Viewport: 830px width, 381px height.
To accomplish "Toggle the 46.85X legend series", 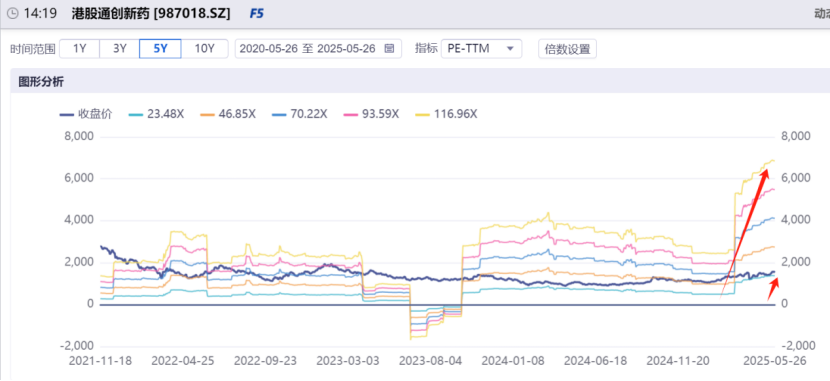I will coord(228,114).
